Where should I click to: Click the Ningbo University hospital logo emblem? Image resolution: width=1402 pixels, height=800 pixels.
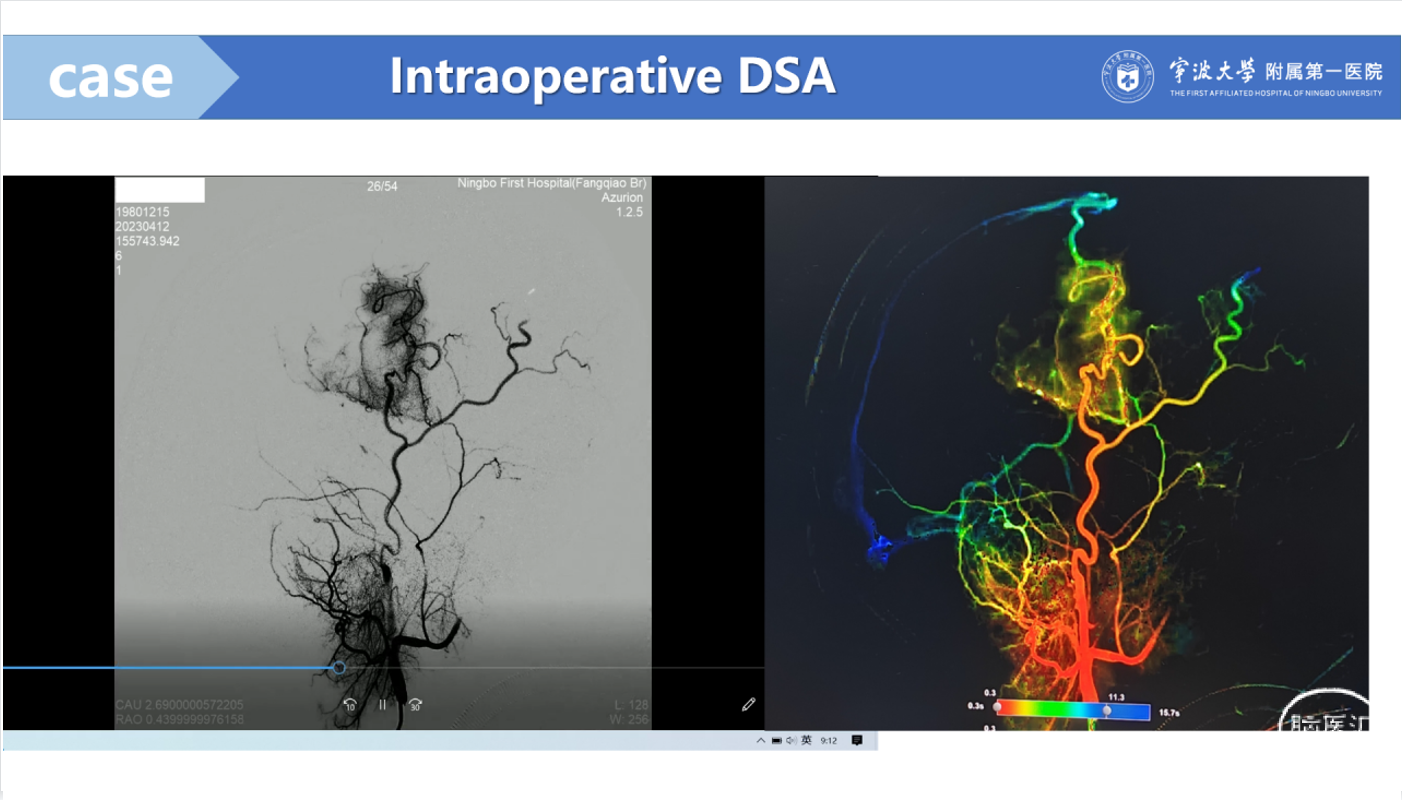[1128, 77]
